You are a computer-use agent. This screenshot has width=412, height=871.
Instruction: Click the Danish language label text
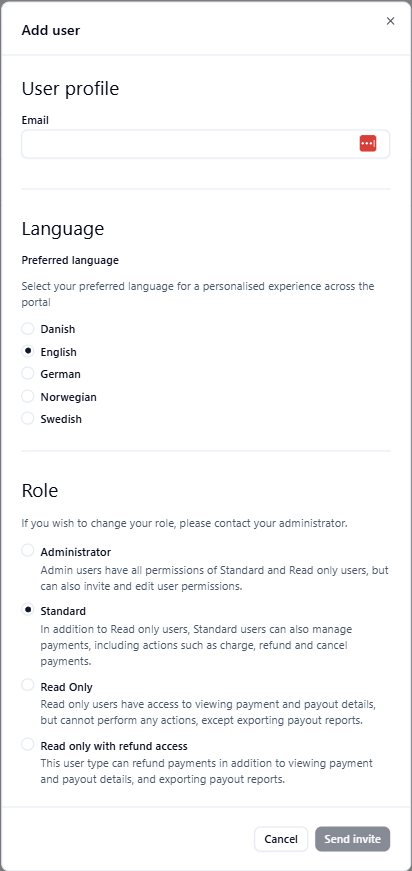click(58, 329)
